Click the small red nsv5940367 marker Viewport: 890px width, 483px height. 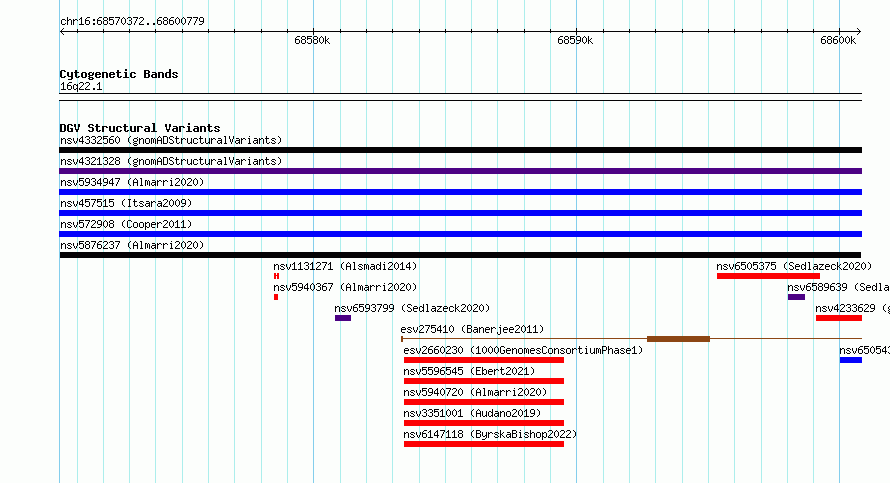[x=276, y=297]
